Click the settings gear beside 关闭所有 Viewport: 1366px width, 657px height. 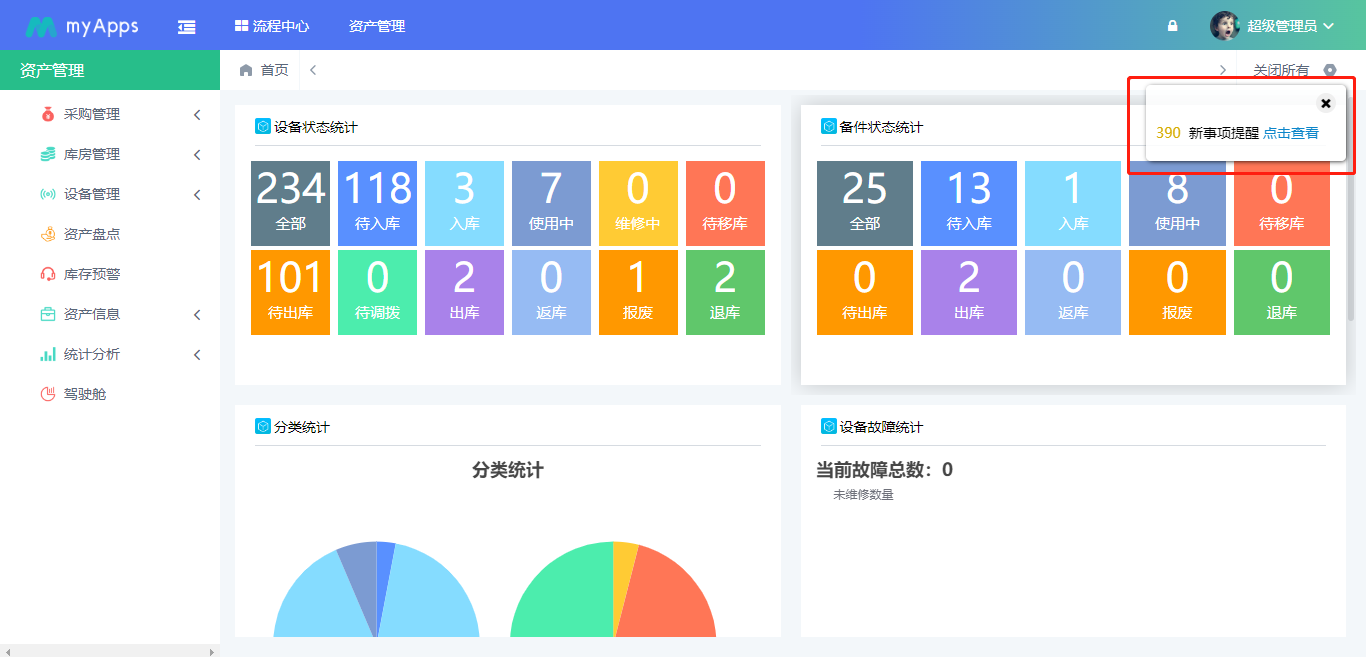coord(1329,70)
